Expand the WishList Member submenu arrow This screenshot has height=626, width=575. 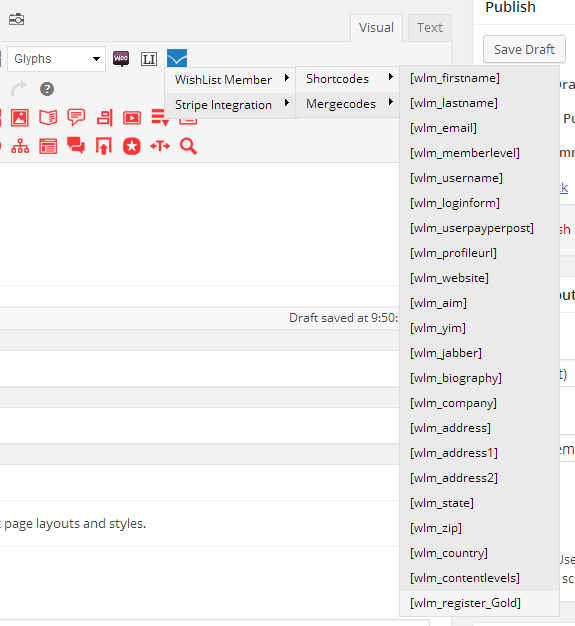click(286, 77)
